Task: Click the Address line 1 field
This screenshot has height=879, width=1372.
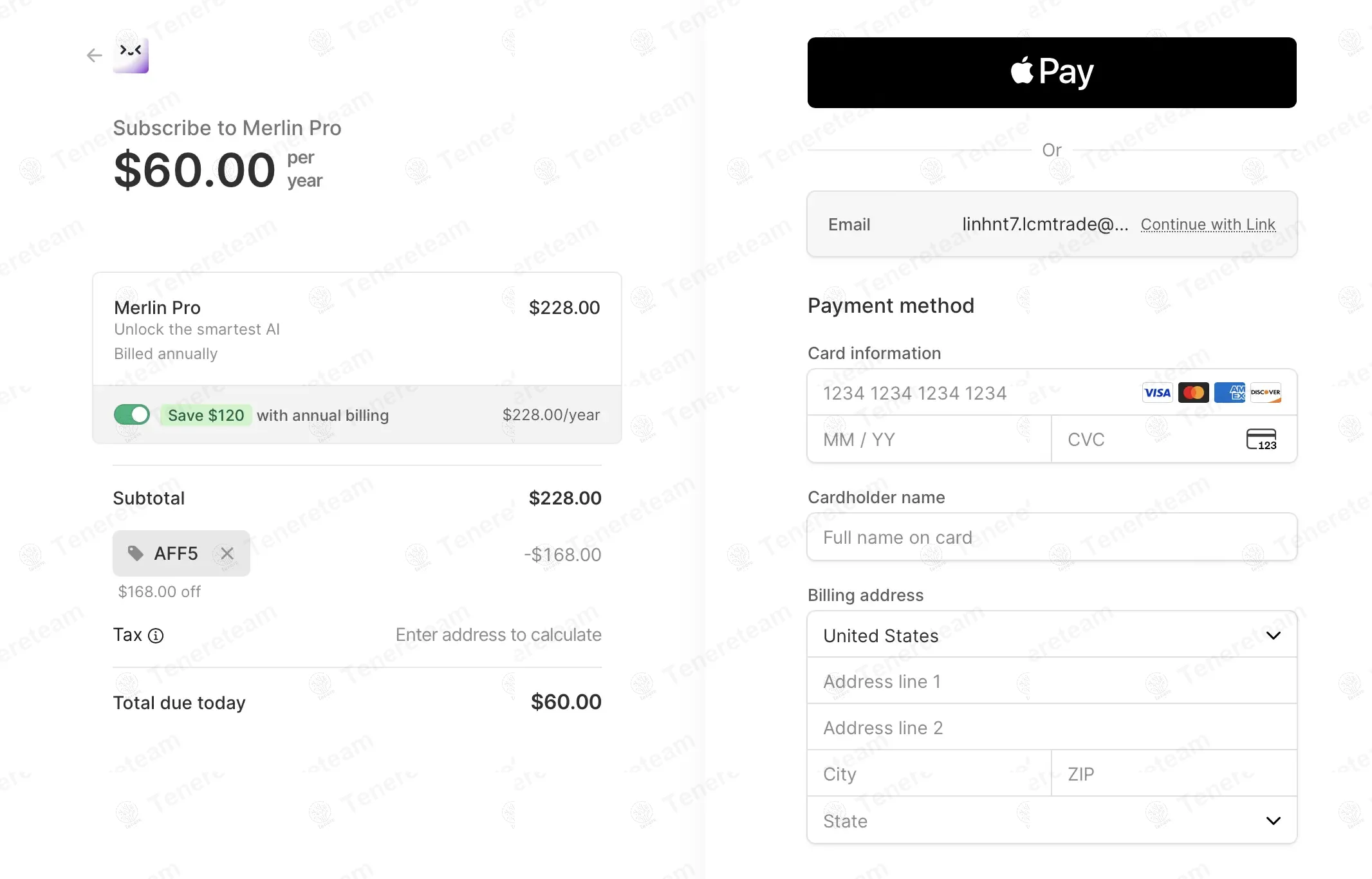Action: (1052, 681)
